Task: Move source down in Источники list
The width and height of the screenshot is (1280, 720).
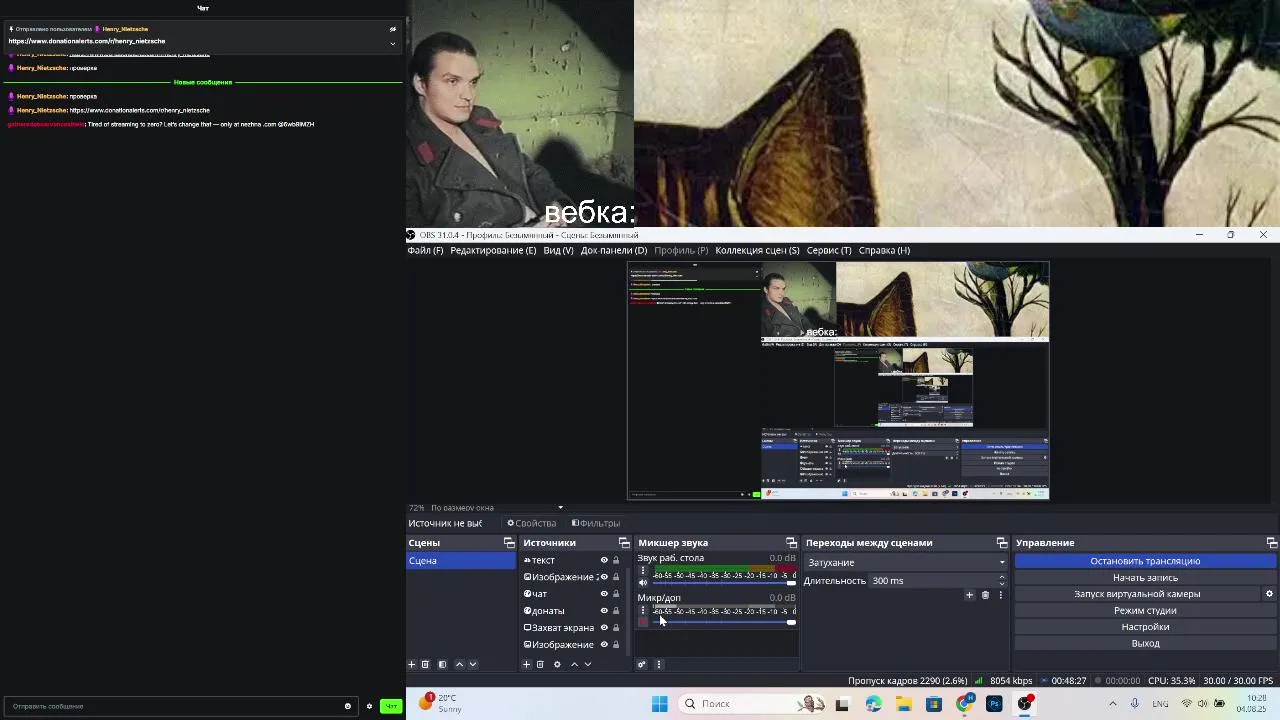Action: pos(588,664)
